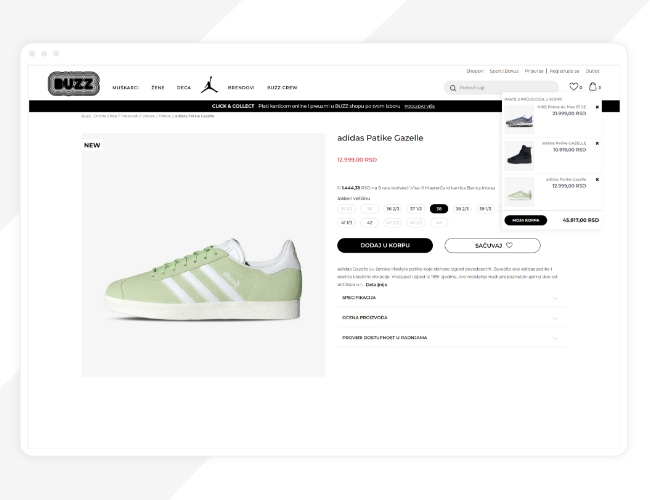Viewport: 650px width, 500px height.
Task: Open black adidas boot thumbnail in cart
Action: [x=519, y=155]
